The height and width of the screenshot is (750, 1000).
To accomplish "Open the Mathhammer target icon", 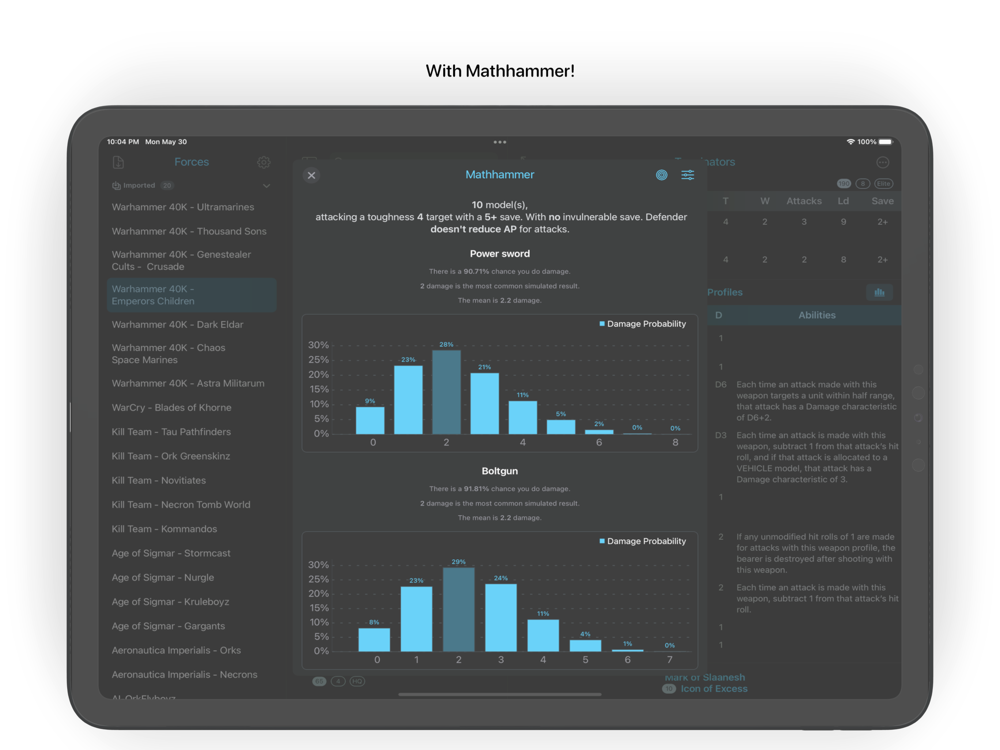I will (x=661, y=175).
